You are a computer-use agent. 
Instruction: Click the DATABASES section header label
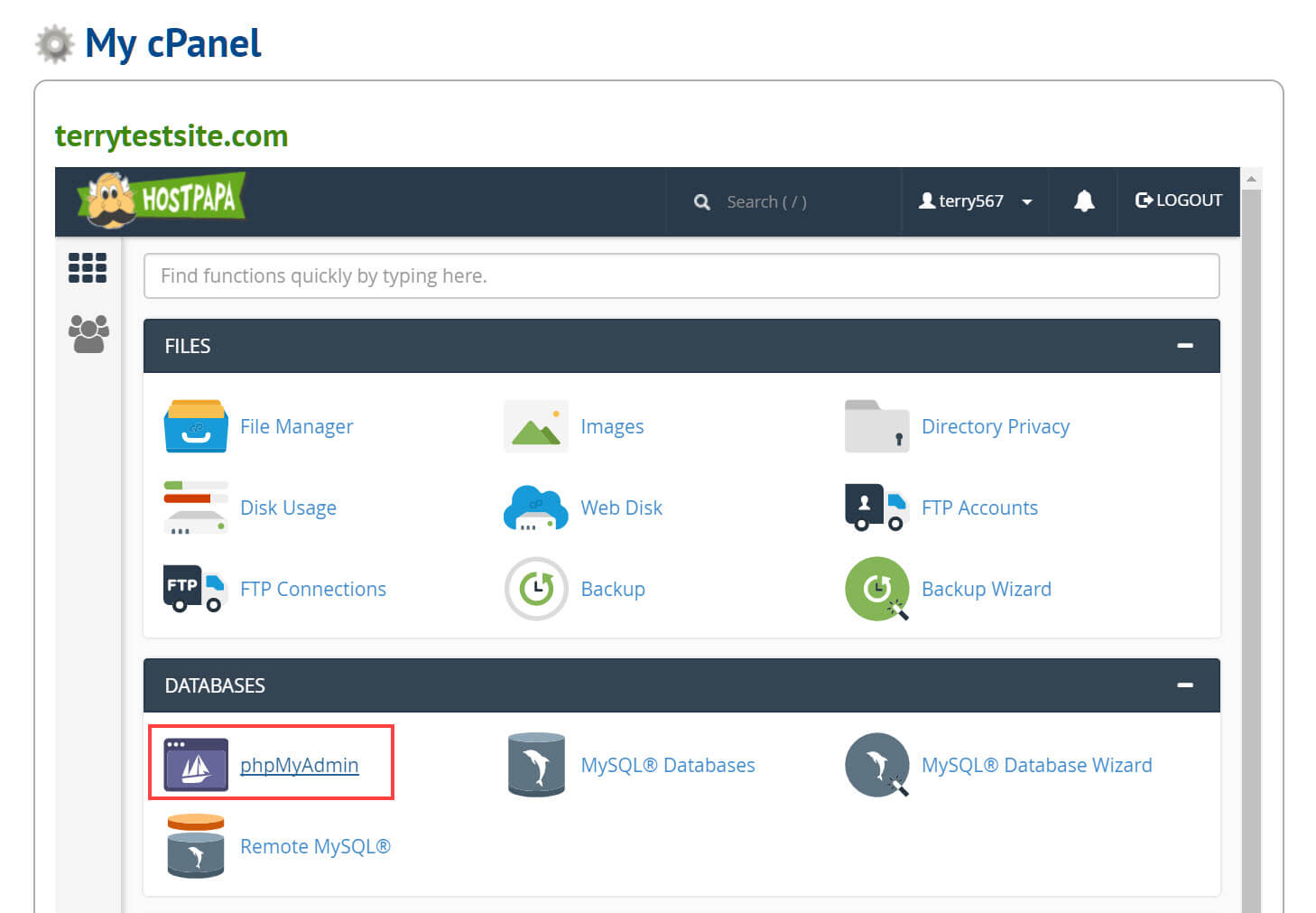pyautogui.click(x=215, y=685)
